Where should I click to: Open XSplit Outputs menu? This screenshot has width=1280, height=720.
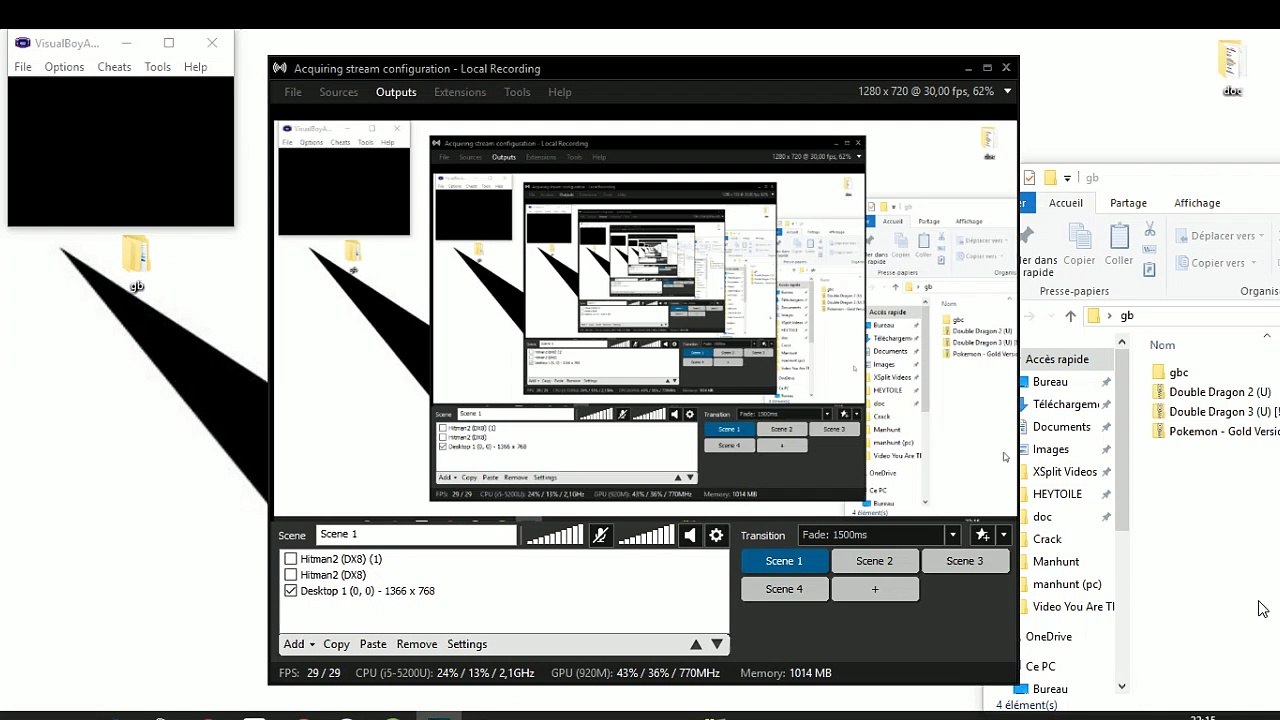(x=396, y=92)
